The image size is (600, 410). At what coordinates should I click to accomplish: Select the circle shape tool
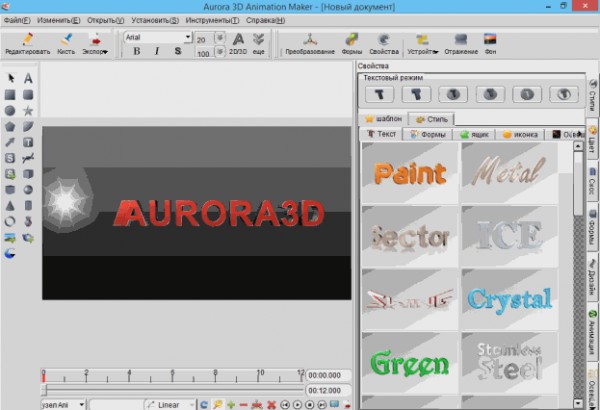coord(10,111)
